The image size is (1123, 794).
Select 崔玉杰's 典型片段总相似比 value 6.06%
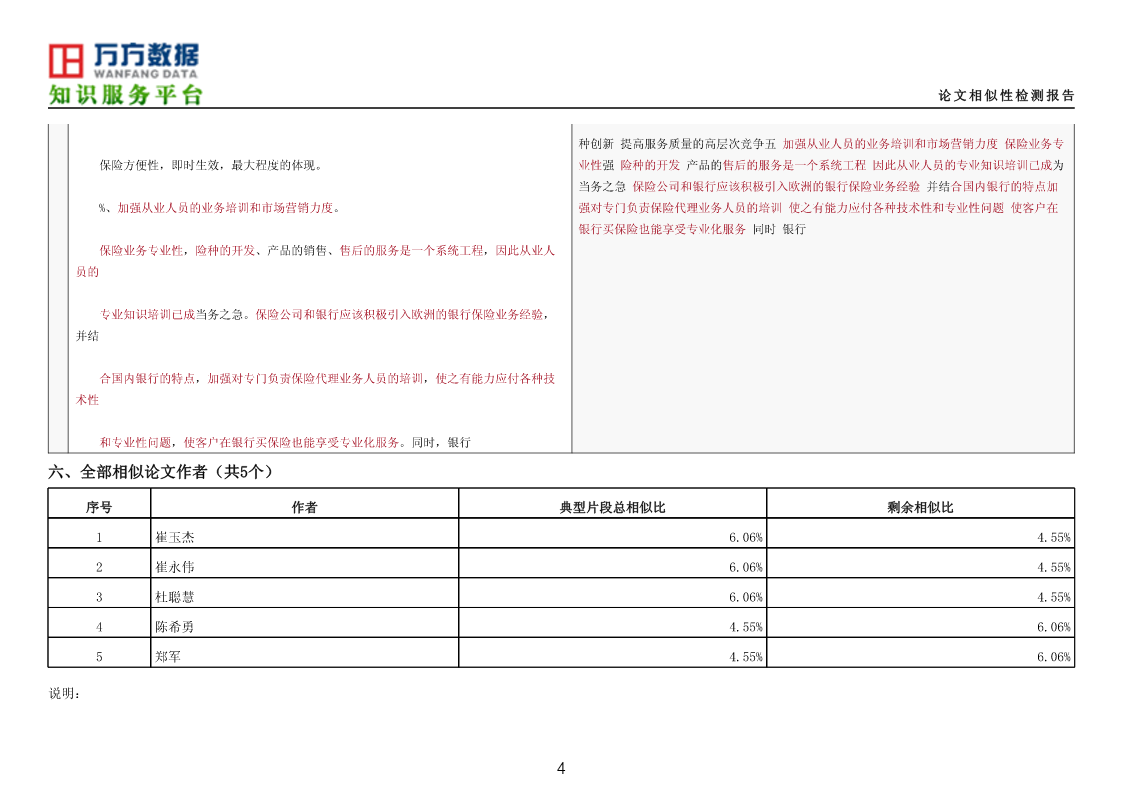tap(746, 538)
